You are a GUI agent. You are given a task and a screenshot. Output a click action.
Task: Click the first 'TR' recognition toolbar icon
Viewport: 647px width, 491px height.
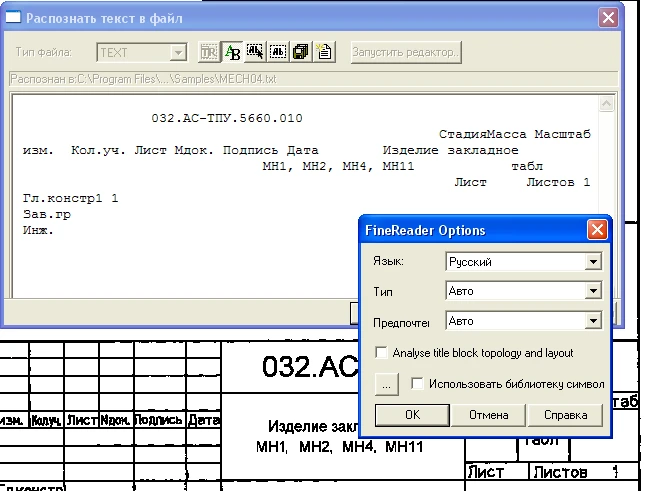[x=209, y=52]
